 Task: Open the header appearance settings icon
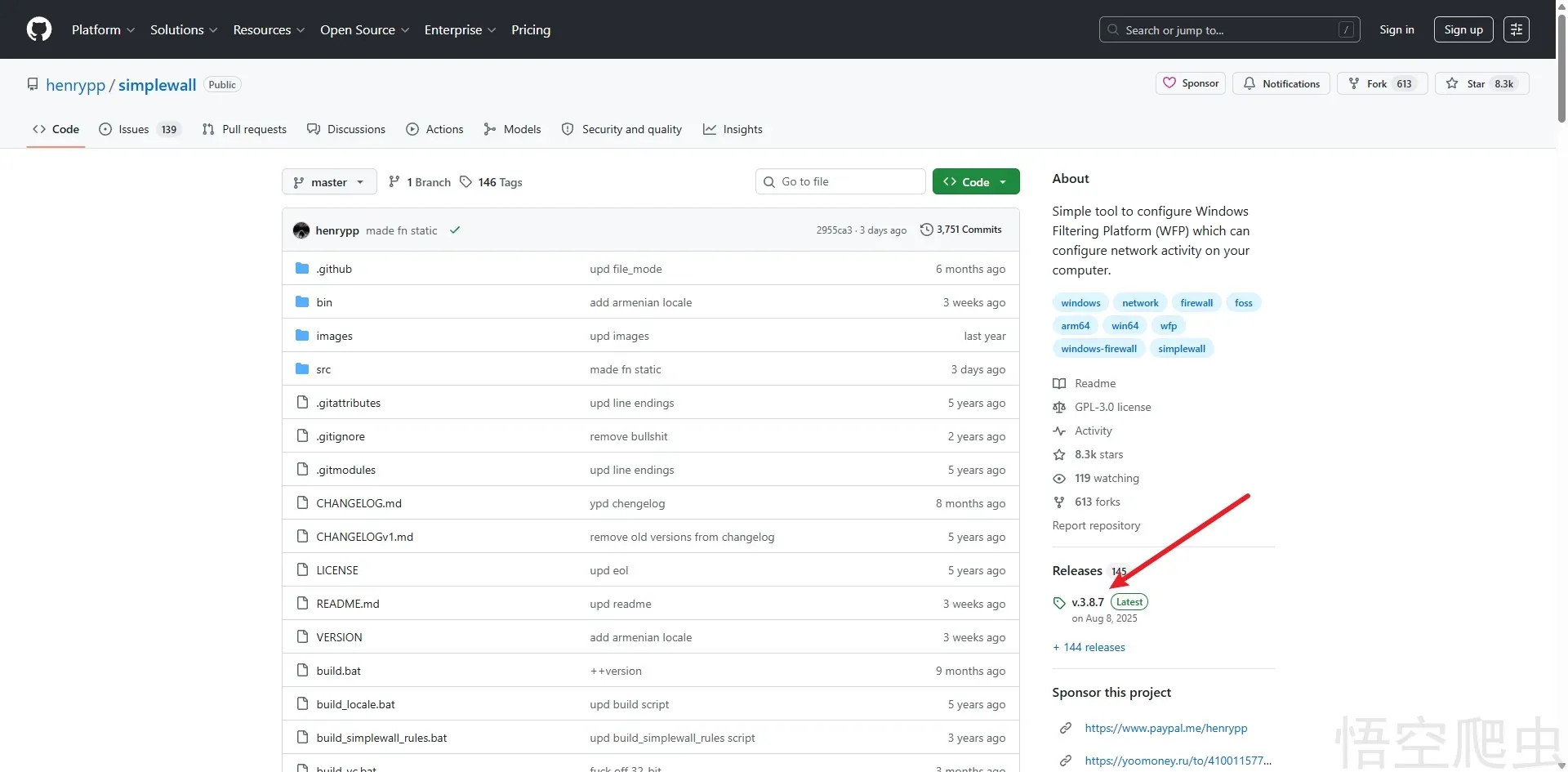(1516, 29)
